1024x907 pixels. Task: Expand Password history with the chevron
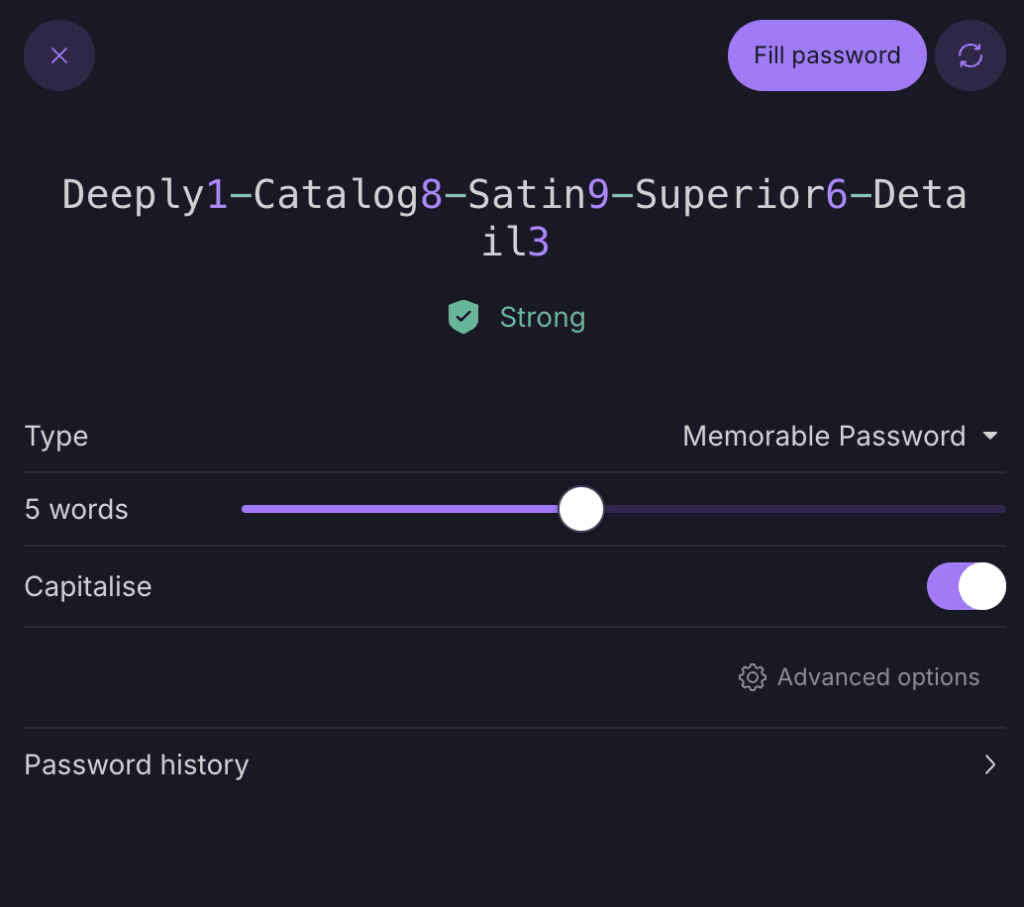coord(990,765)
